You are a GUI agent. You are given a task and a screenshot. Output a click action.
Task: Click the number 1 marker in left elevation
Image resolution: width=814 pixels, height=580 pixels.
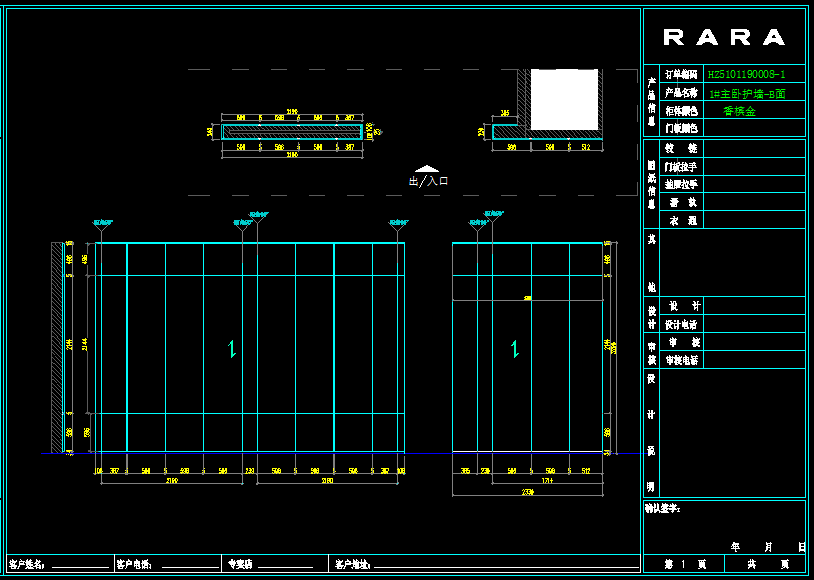[232, 349]
